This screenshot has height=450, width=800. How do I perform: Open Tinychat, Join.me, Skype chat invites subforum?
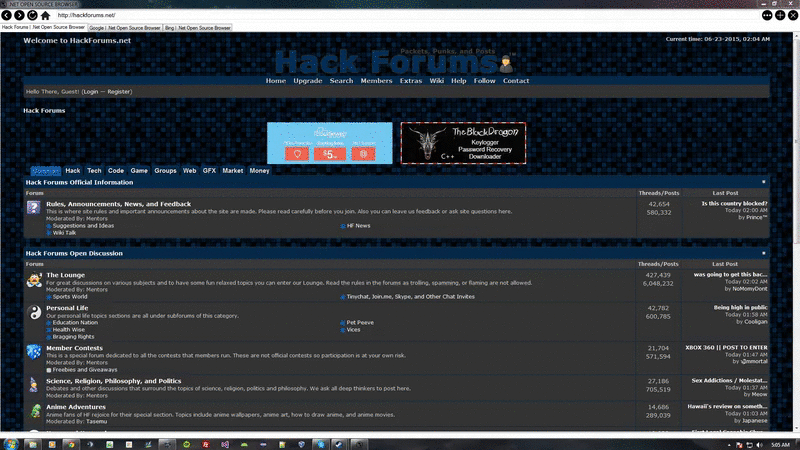click(x=411, y=296)
